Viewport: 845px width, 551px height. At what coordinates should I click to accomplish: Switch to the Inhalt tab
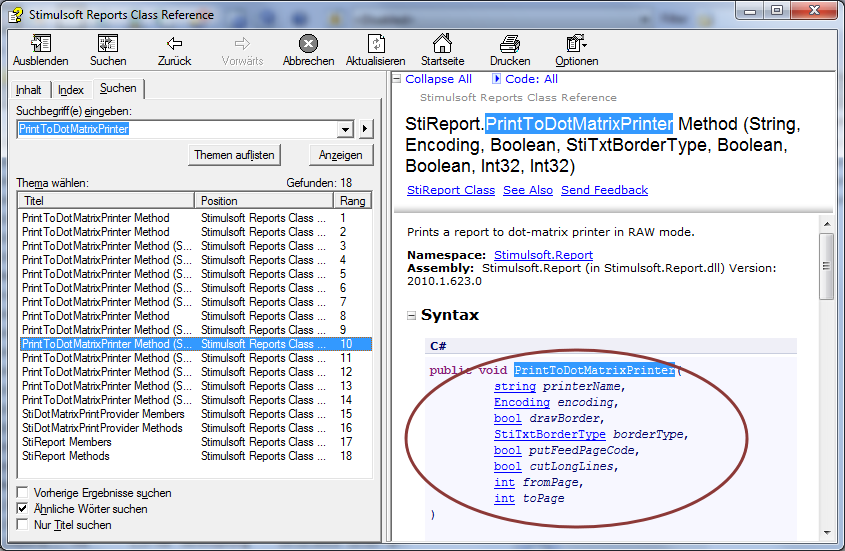coord(29,90)
